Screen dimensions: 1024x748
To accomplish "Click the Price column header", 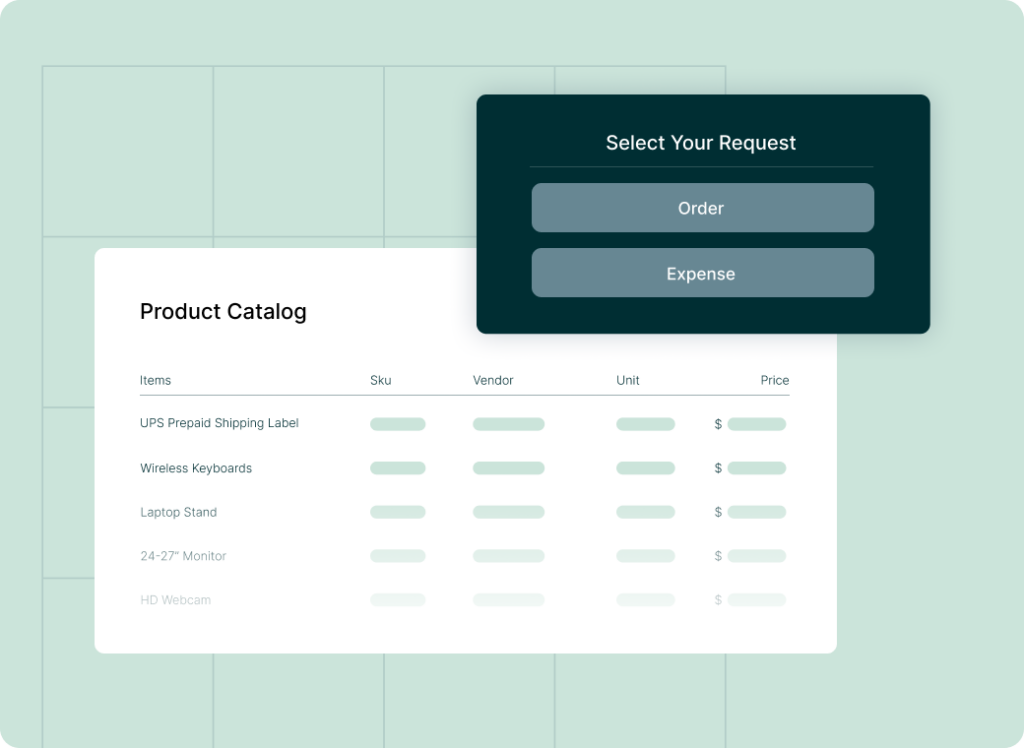I will tap(774, 380).
